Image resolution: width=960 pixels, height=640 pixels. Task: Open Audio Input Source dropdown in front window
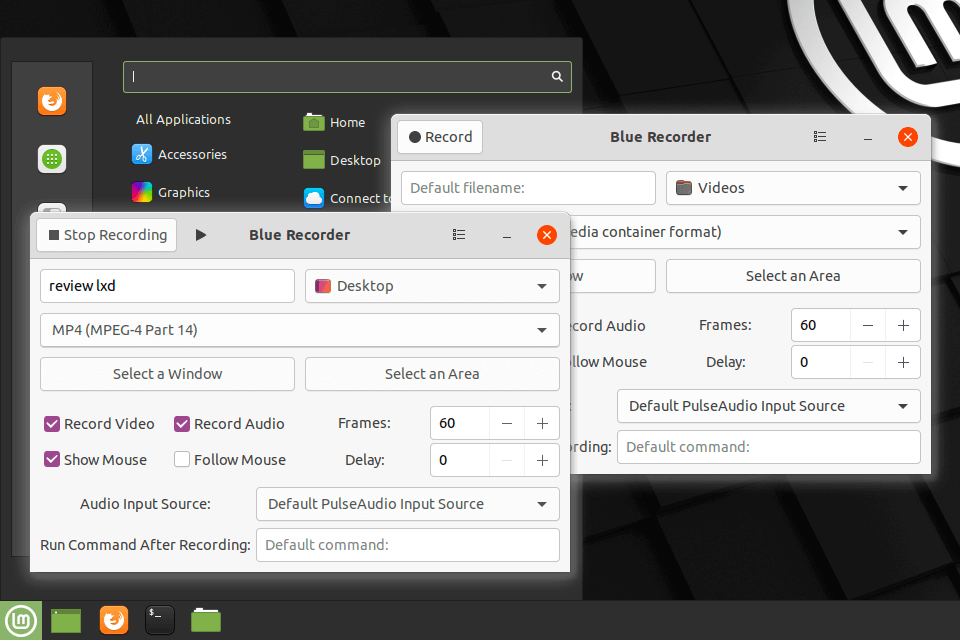(x=408, y=504)
